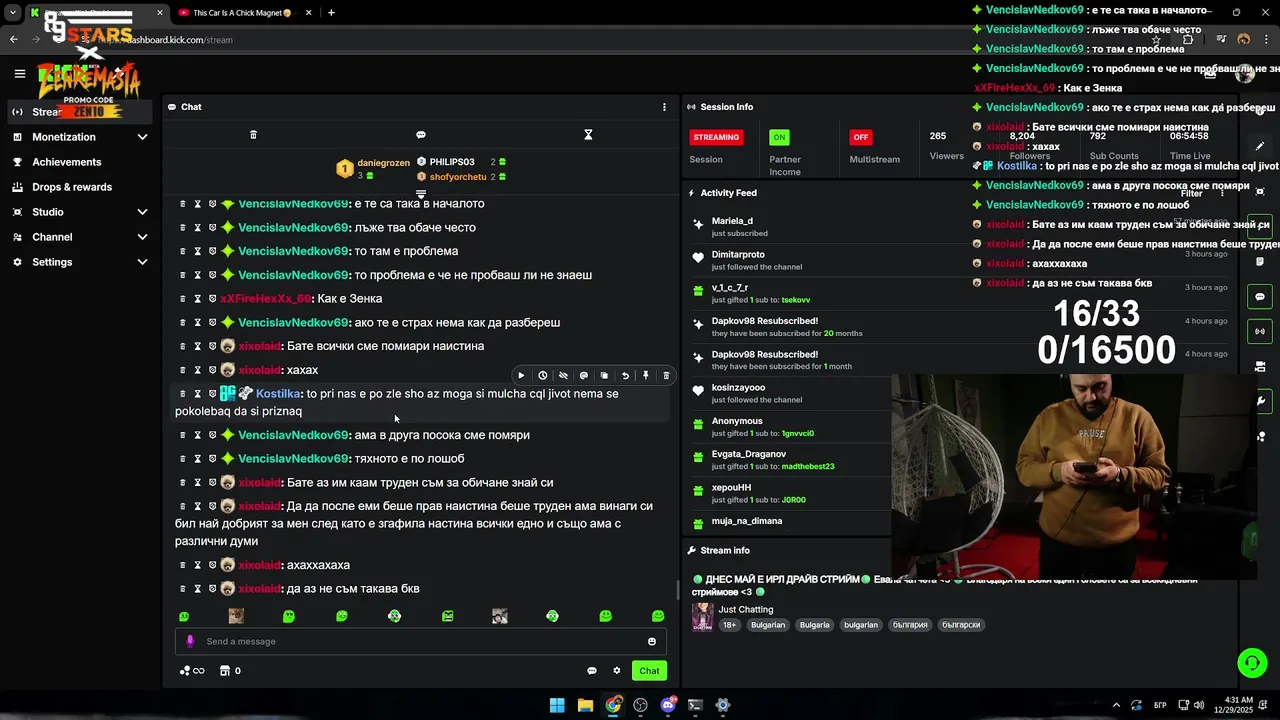Screen dimensions: 1280x720
Task: Toggle chat bubble button in right toolbar
Action: pos(1260,297)
